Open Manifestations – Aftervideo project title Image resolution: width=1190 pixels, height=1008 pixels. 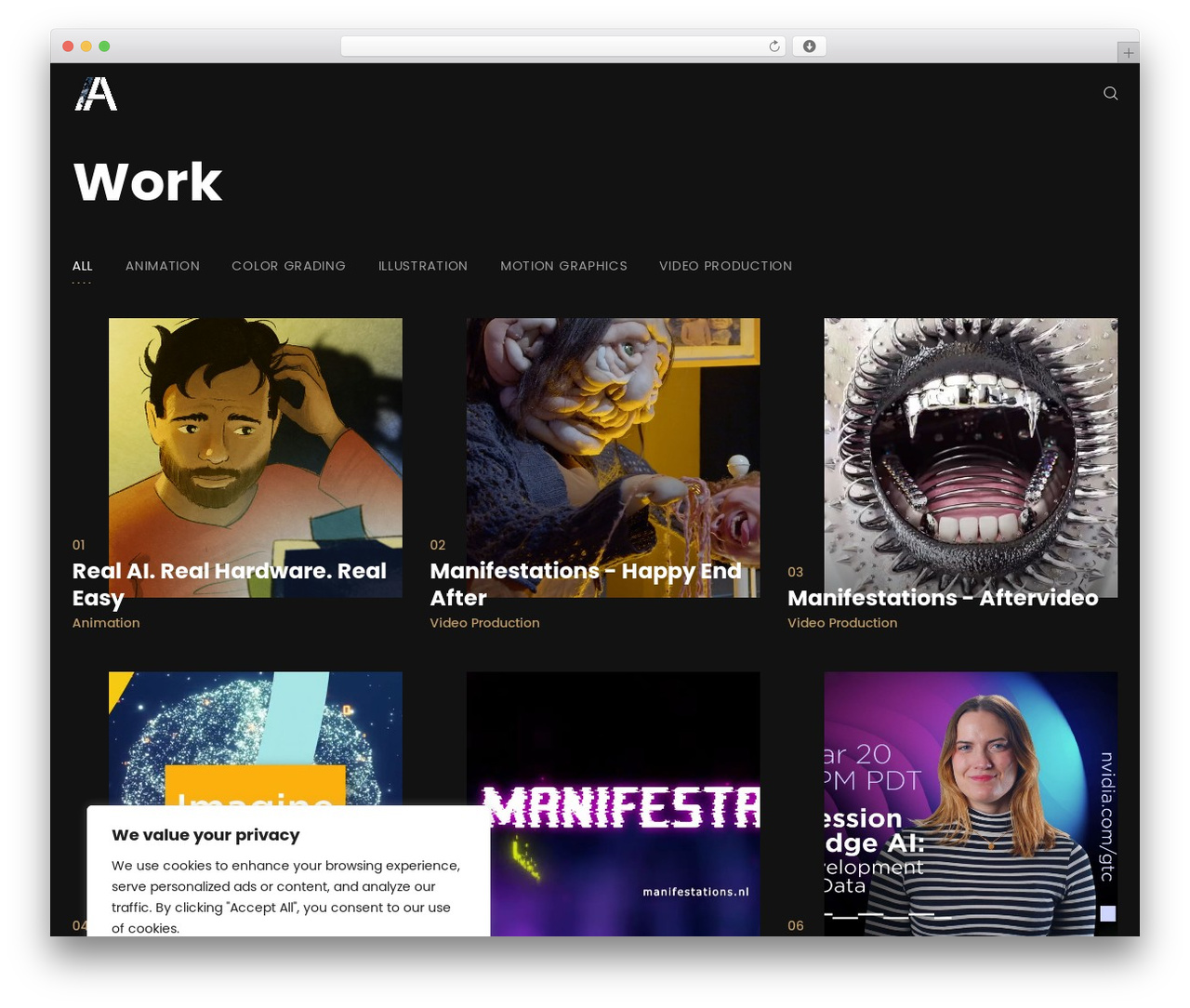(x=943, y=598)
